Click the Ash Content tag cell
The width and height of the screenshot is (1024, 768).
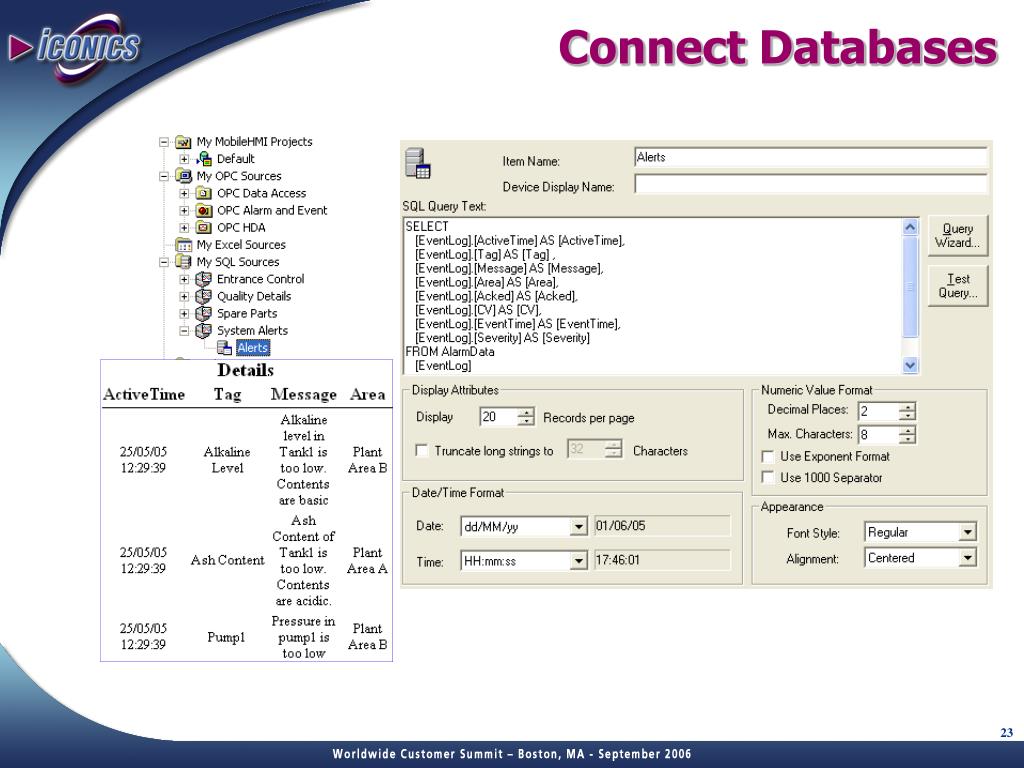227,560
